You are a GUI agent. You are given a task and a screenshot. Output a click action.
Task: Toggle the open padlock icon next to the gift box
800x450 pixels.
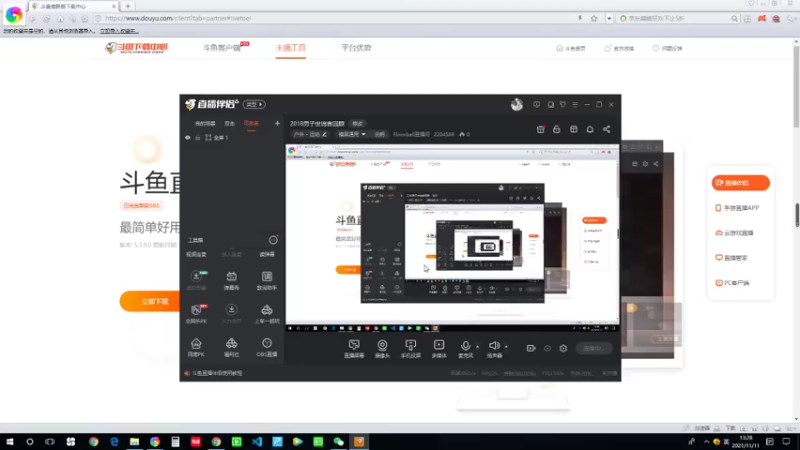click(x=557, y=130)
